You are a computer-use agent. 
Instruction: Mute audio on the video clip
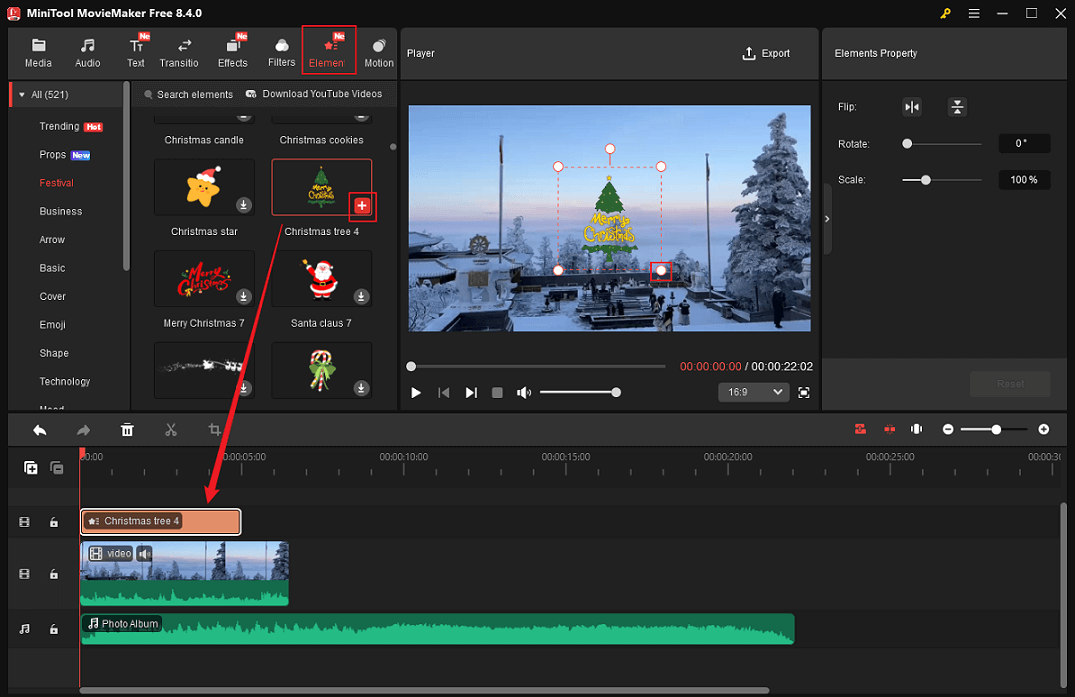point(144,553)
